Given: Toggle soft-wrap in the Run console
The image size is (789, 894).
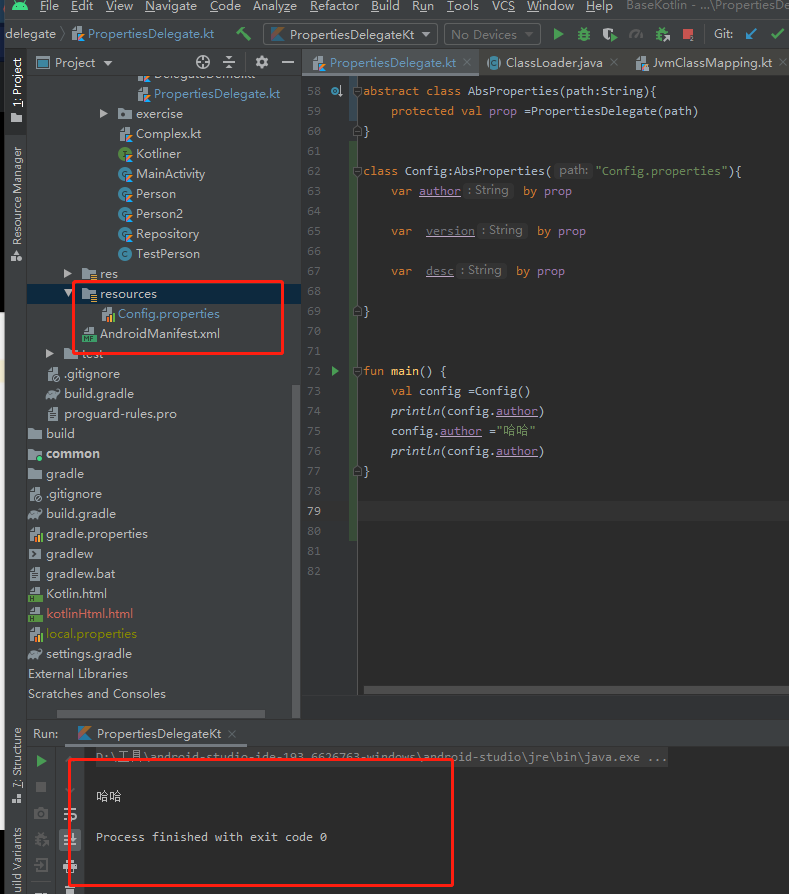Looking at the screenshot, I should 70,814.
